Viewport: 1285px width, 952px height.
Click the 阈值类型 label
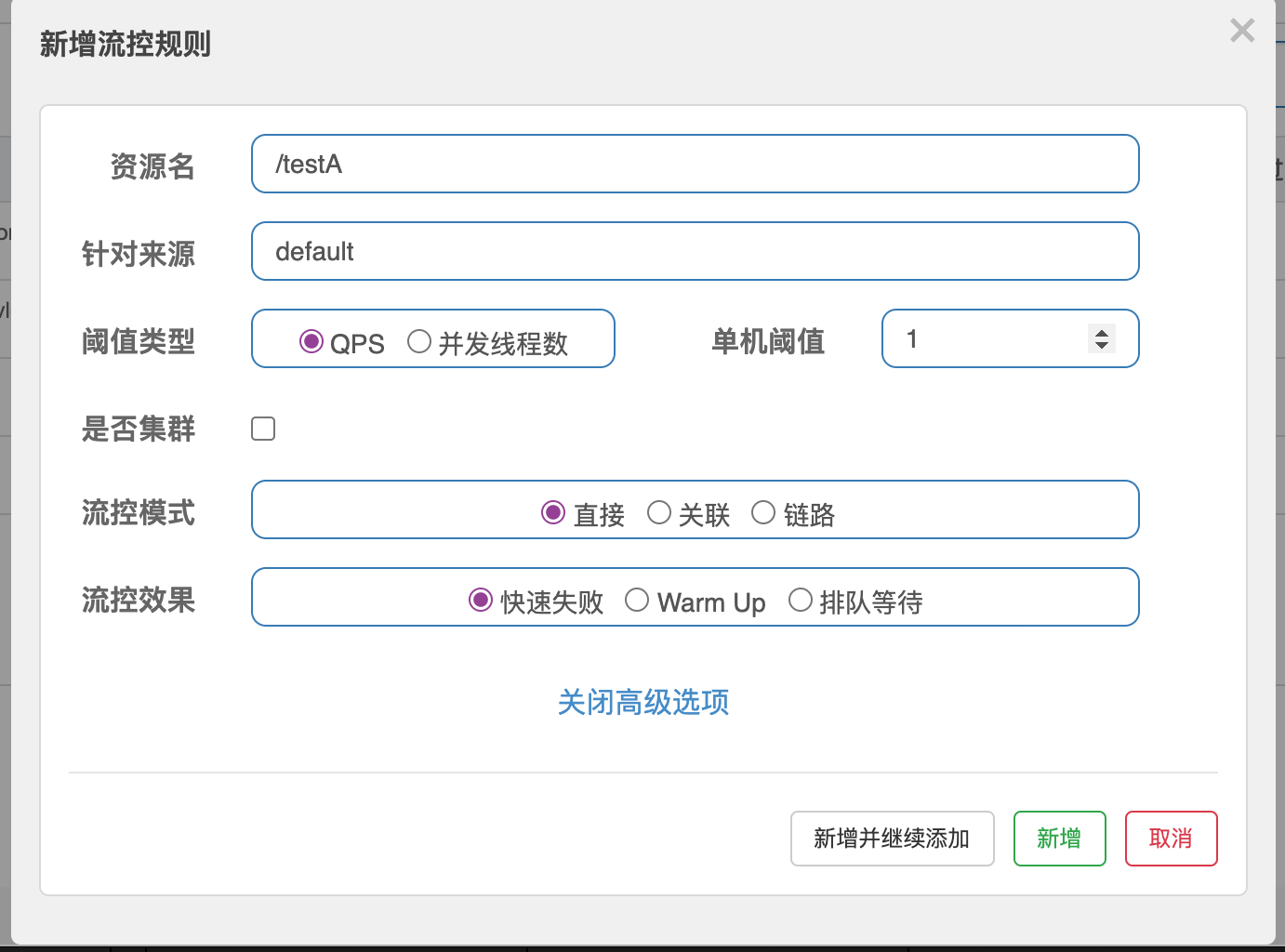[139, 341]
